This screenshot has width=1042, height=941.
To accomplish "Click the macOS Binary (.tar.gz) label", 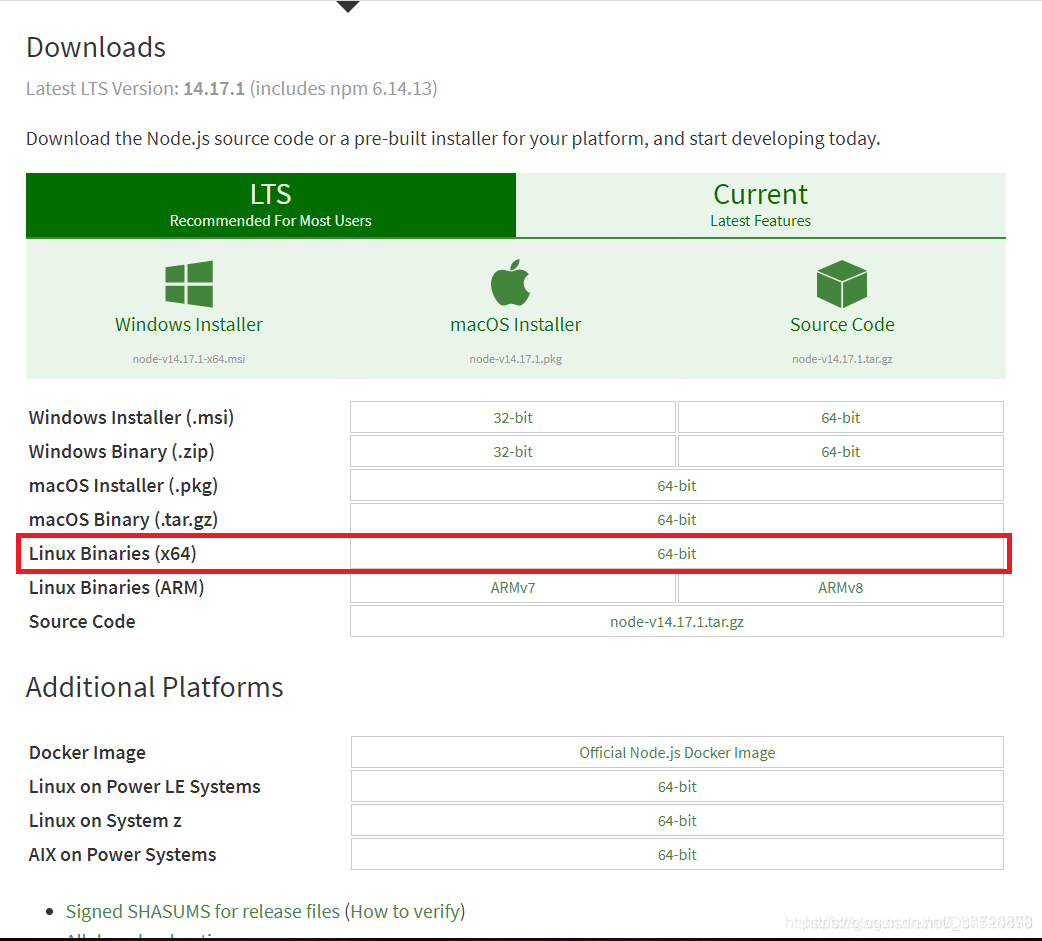I will pyautogui.click(x=124, y=519).
